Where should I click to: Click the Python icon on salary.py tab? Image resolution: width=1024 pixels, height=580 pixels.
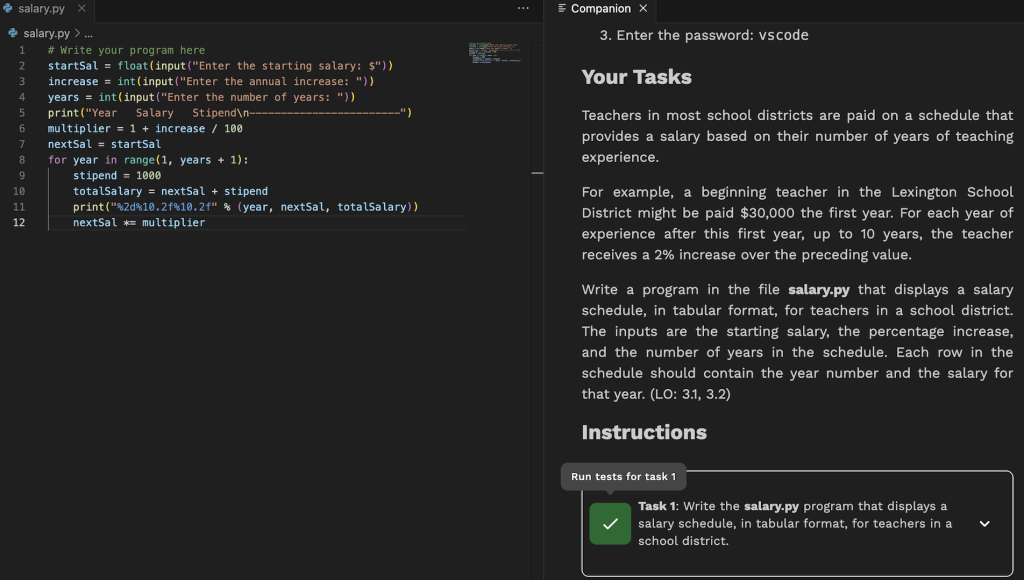click(9, 9)
